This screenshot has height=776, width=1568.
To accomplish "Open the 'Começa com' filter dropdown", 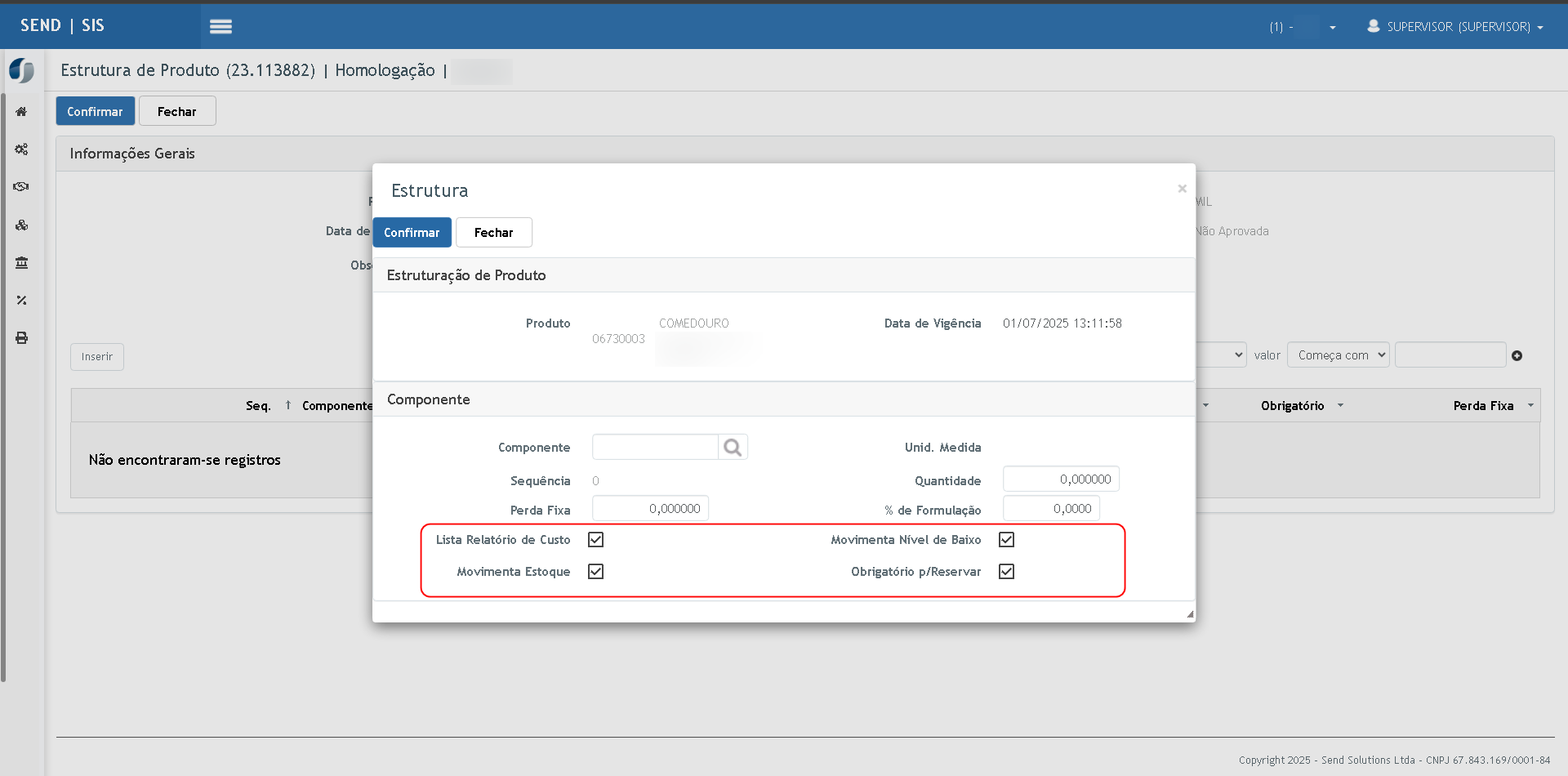I will 1339,355.
